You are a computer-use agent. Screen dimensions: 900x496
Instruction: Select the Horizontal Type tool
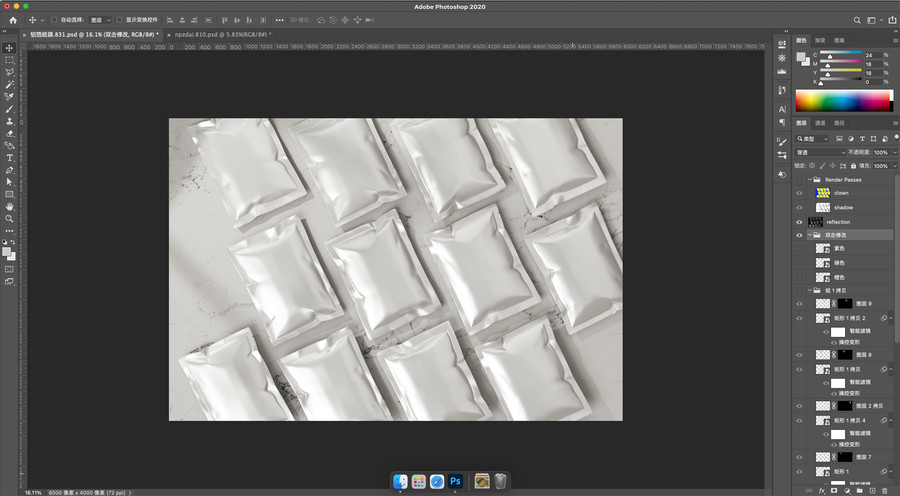(9, 158)
